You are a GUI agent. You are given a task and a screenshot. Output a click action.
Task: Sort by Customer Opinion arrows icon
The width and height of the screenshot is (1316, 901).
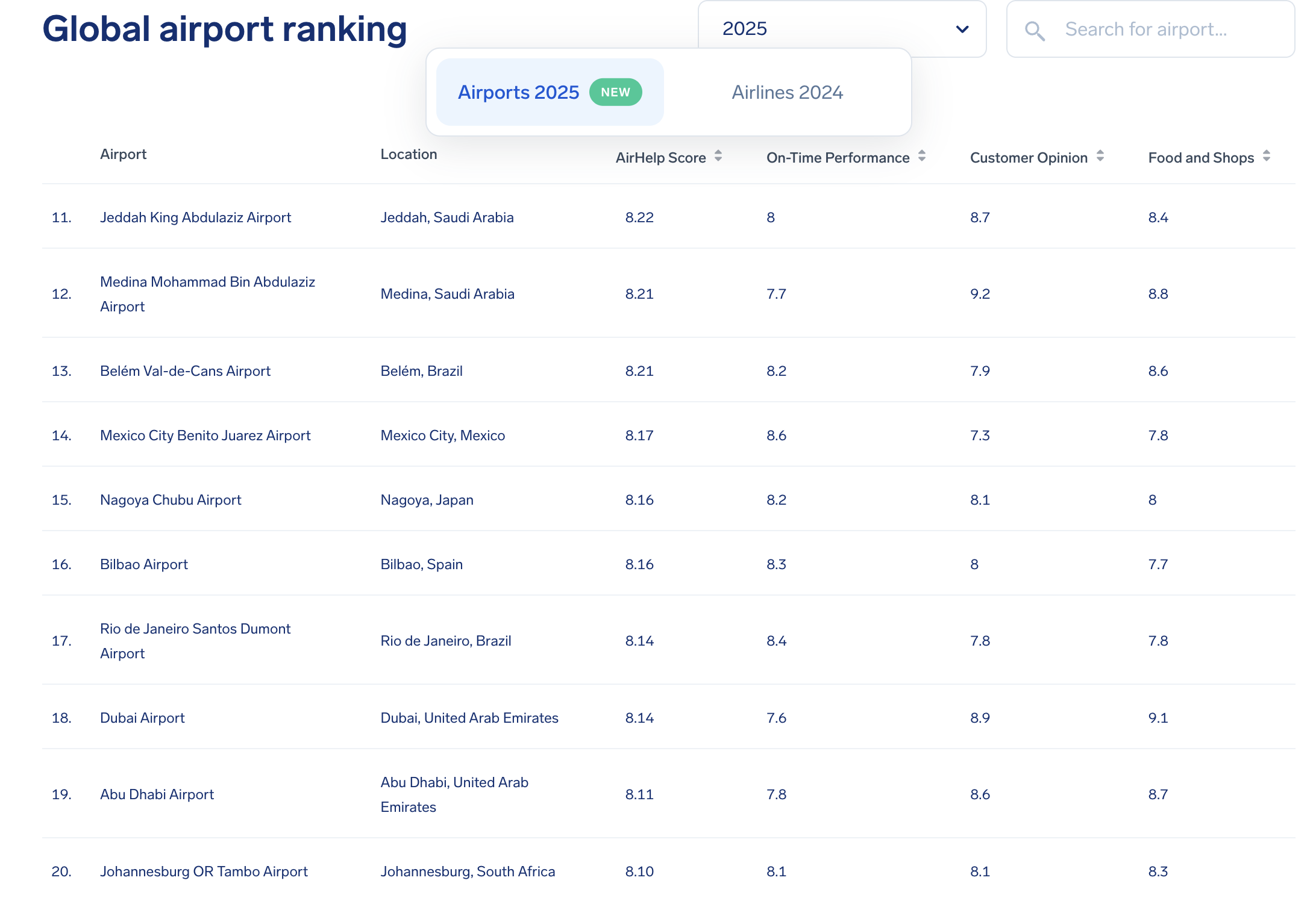(1100, 157)
